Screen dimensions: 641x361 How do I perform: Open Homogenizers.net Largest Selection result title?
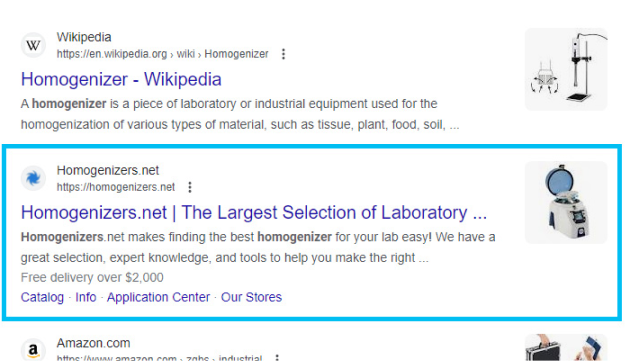pos(254,213)
